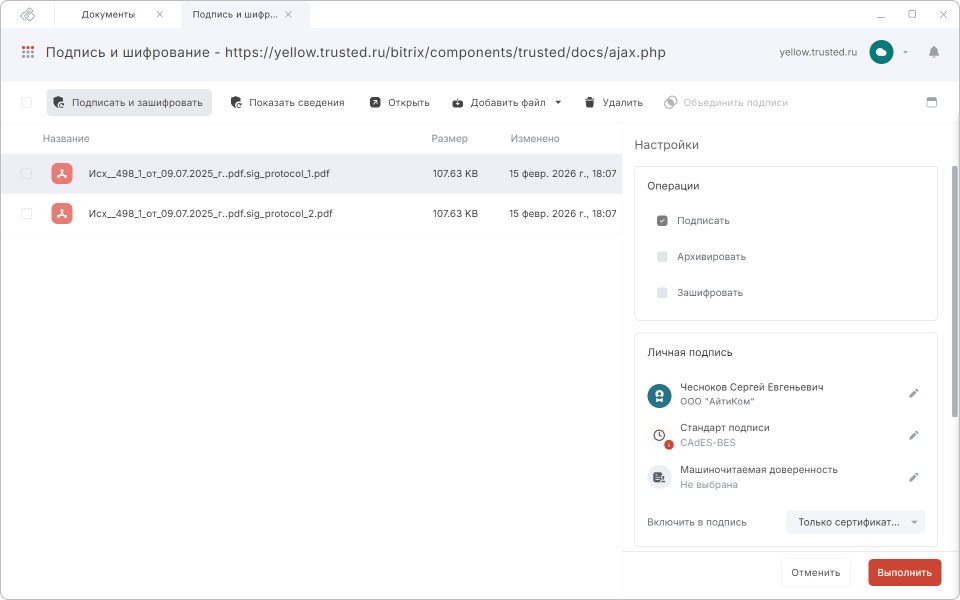
Task: Expand the Добавить файл dropdown arrow
Action: point(558,102)
